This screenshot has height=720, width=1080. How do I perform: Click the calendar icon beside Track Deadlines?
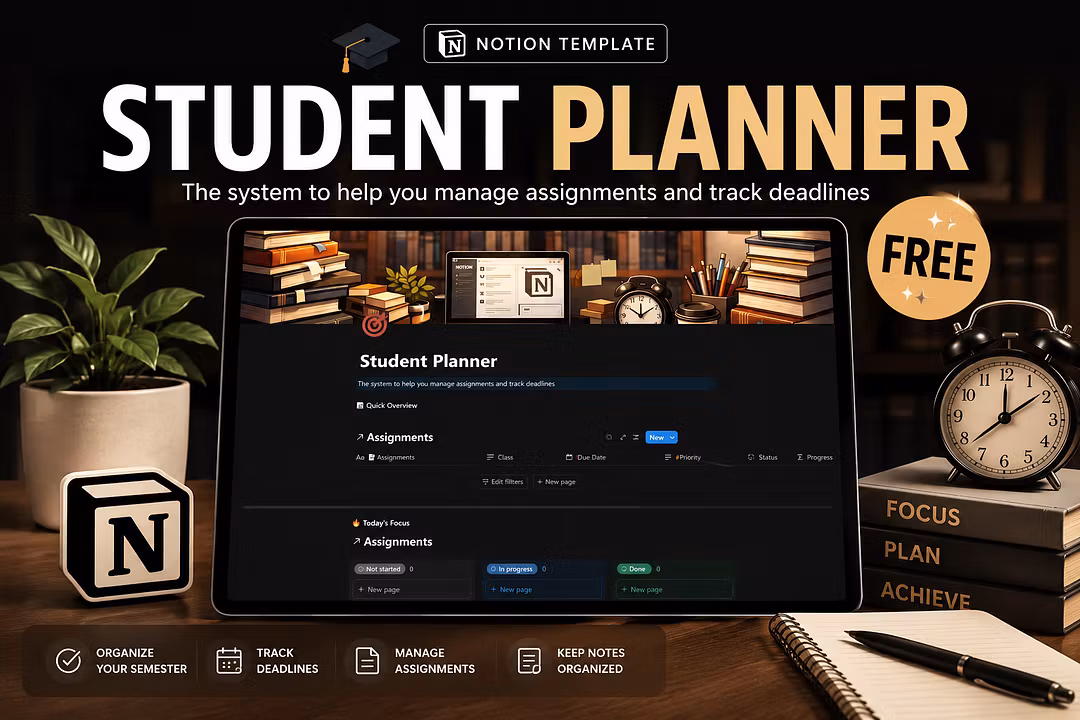click(x=229, y=660)
